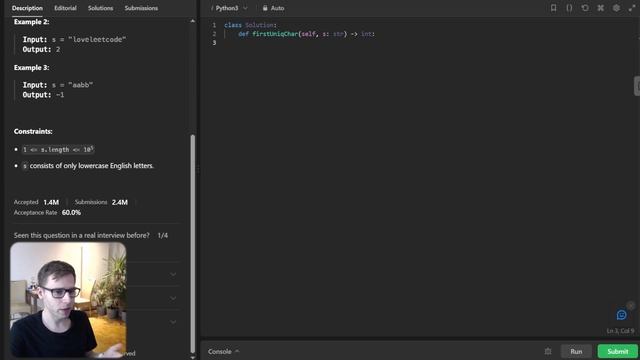
Task: Click the '1 <= s.length <= 10^5' constraint
Action: (58, 149)
